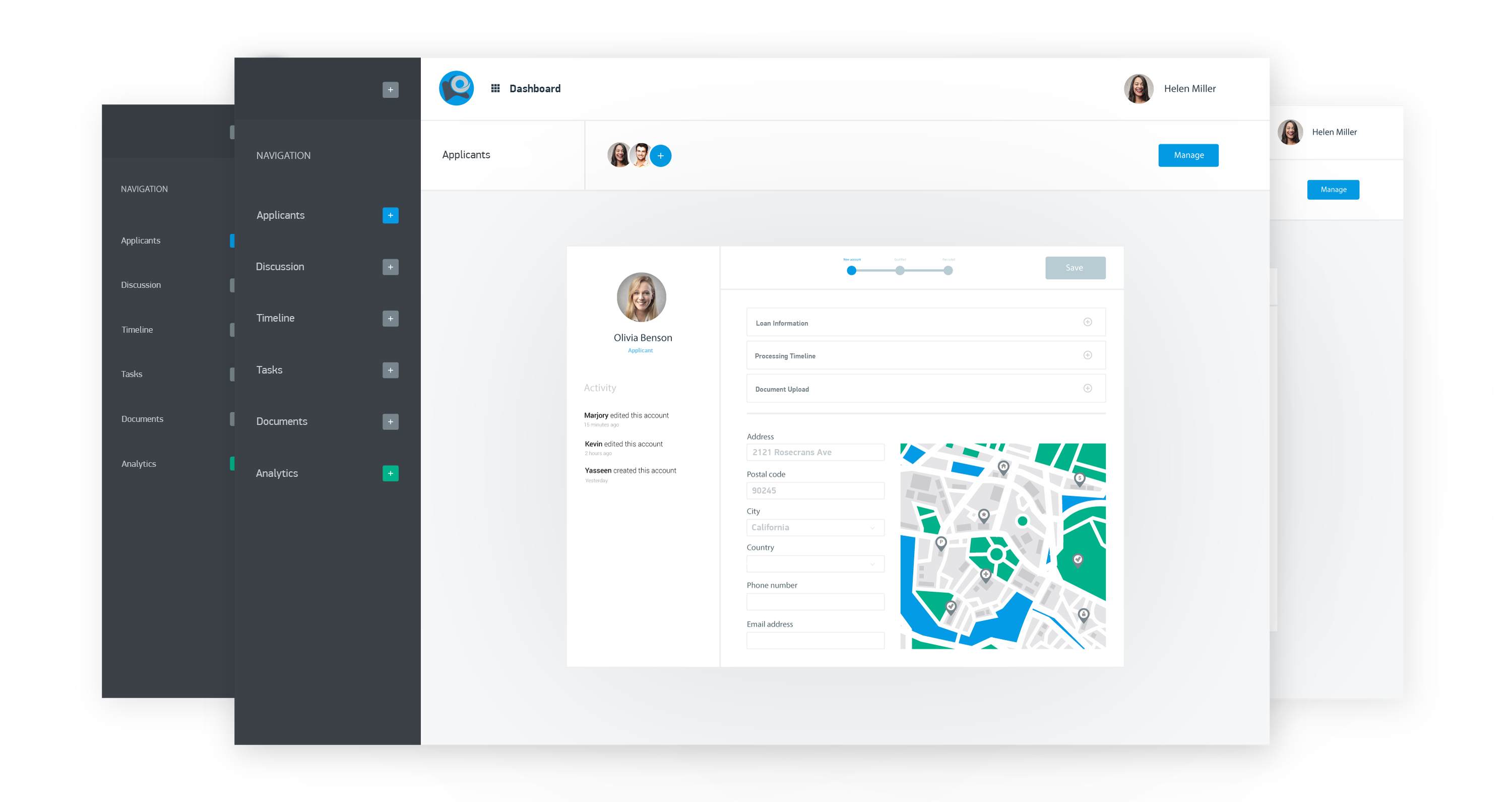Viewport: 1512px width, 802px height.
Task: Click "Kevin edited this account" activity entry
Action: click(623, 445)
